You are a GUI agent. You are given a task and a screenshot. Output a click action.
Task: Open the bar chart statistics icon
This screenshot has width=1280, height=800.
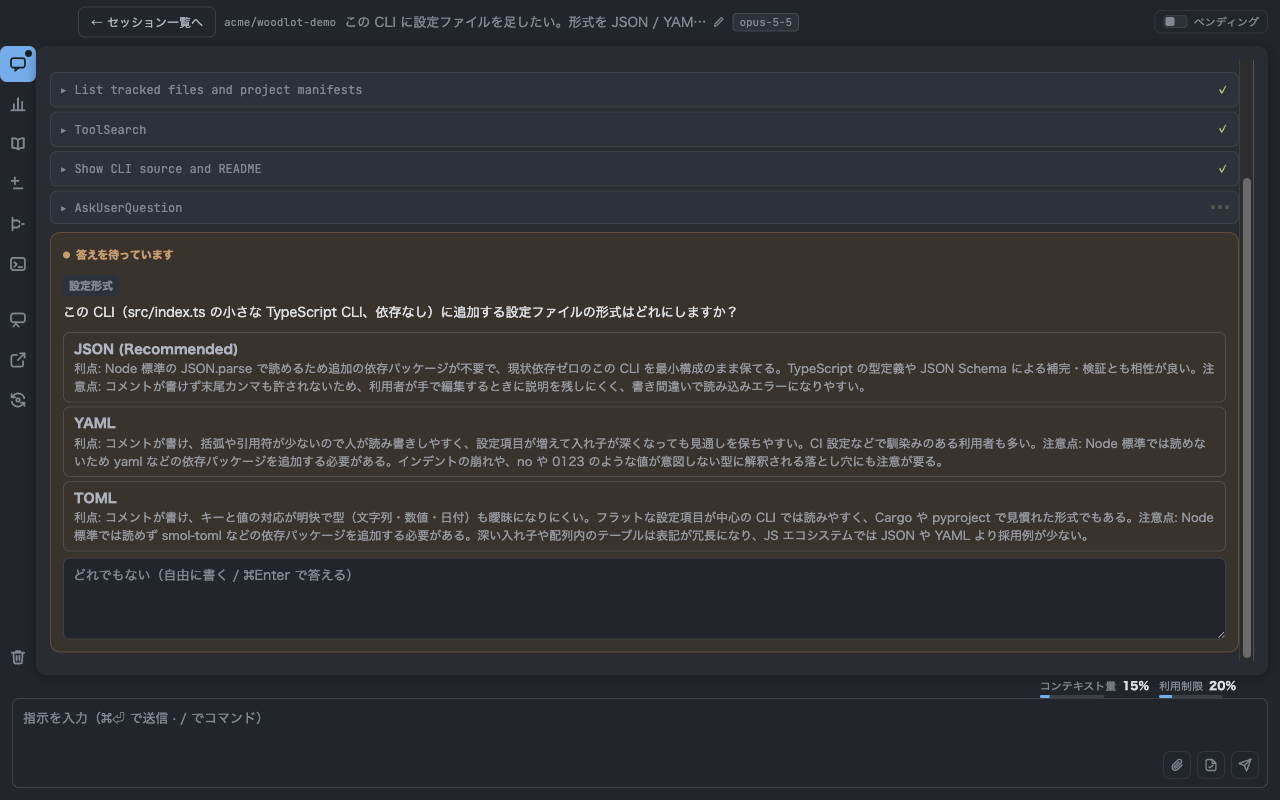coord(18,104)
